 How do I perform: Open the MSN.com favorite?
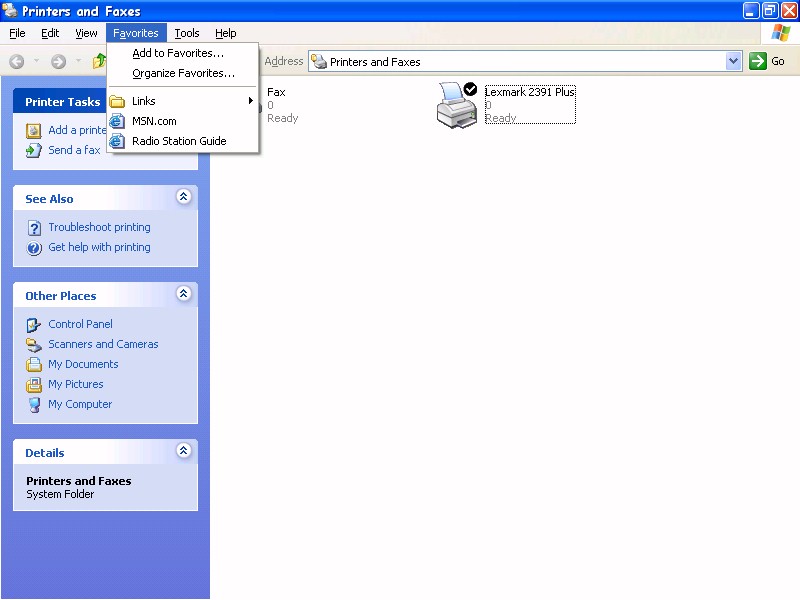[x=183, y=121]
